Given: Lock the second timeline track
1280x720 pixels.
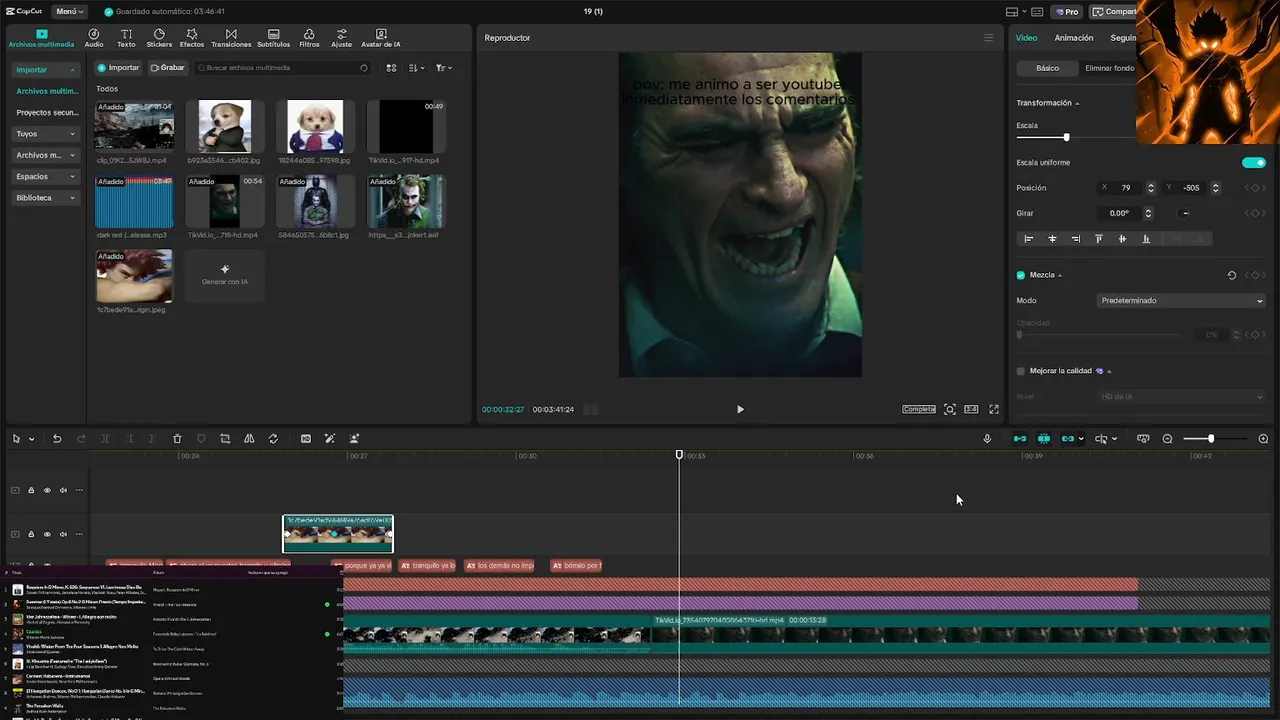Looking at the screenshot, I should pyautogui.click(x=30, y=534).
